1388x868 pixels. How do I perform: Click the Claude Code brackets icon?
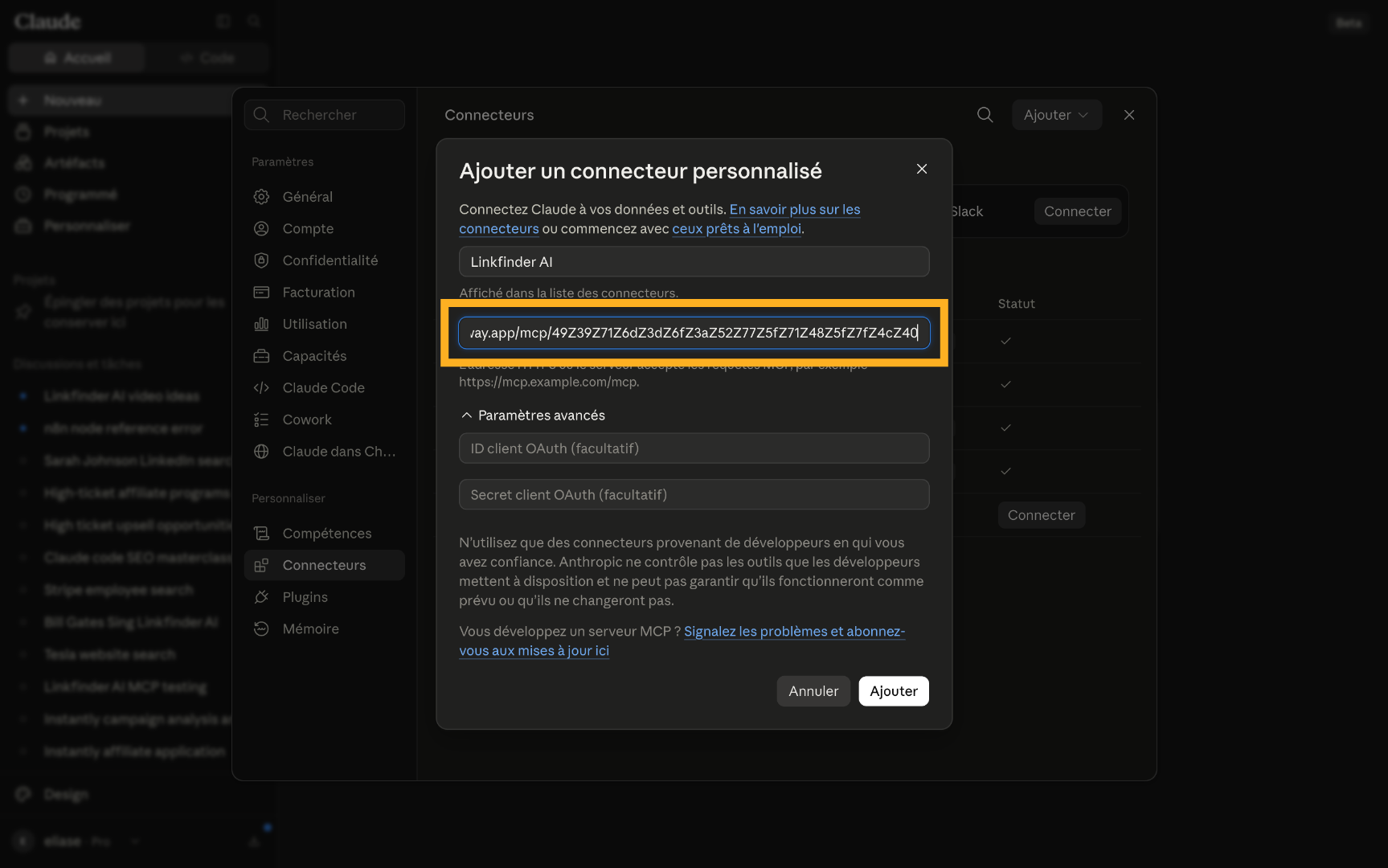click(261, 388)
